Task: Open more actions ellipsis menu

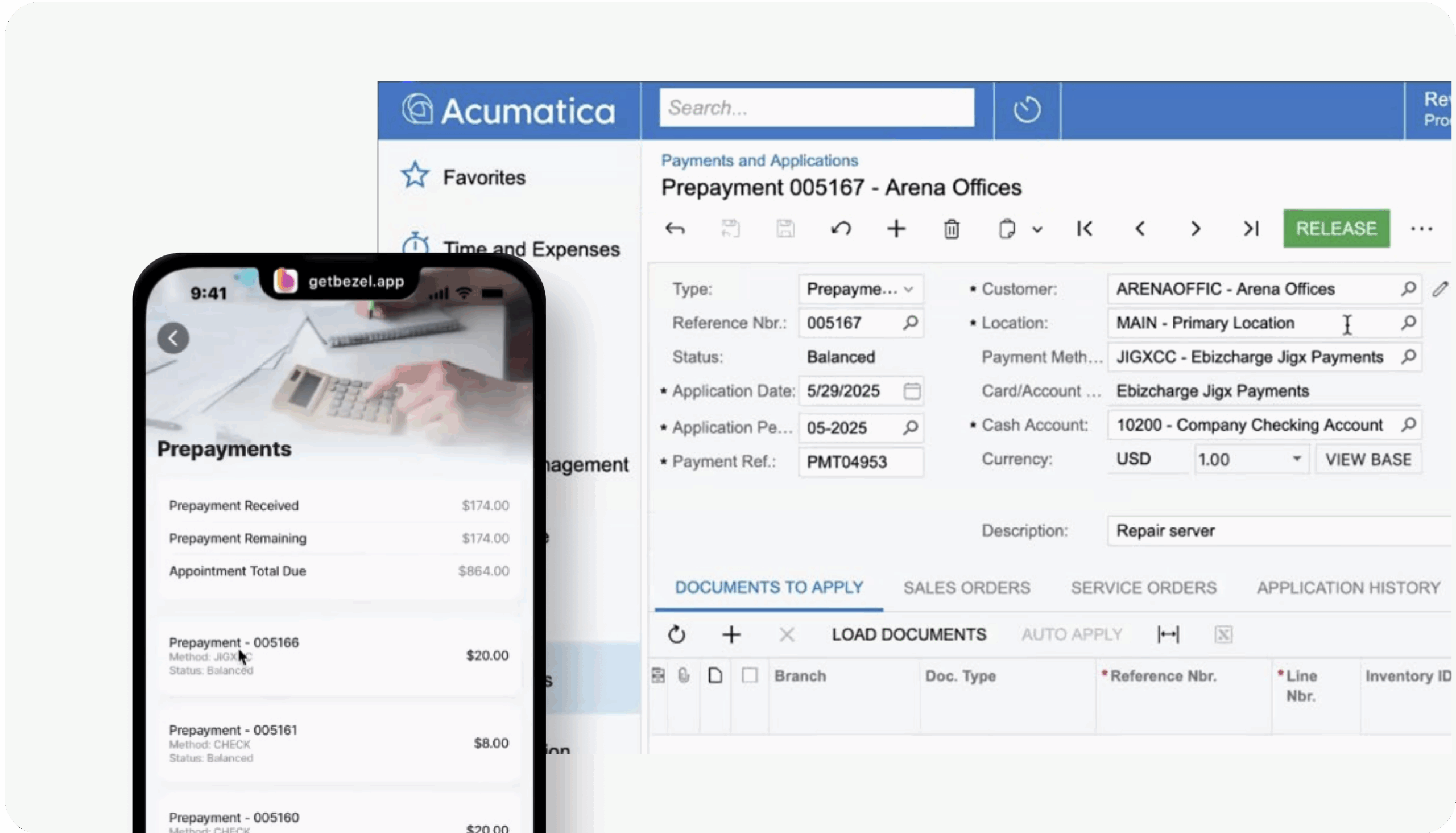Action: tap(1421, 229)
